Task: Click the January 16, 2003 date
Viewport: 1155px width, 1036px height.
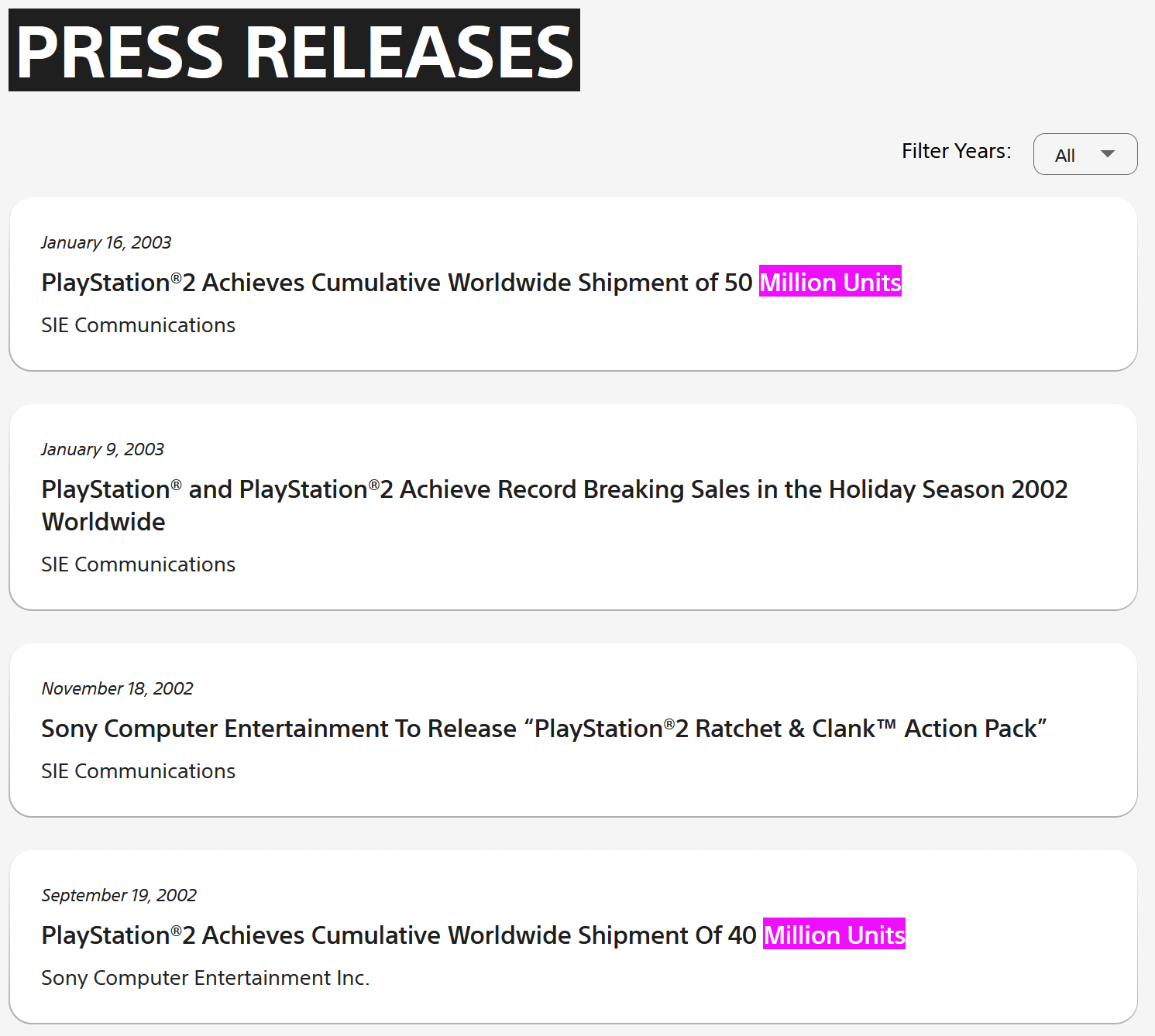Action: tap(106, 242)
